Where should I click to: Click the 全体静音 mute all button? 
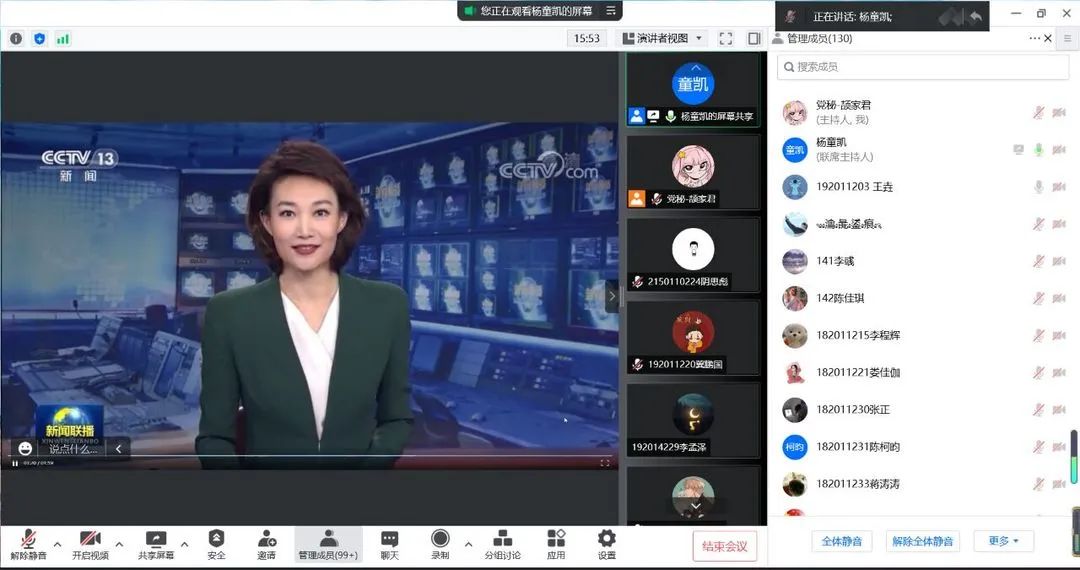point(841,541)
